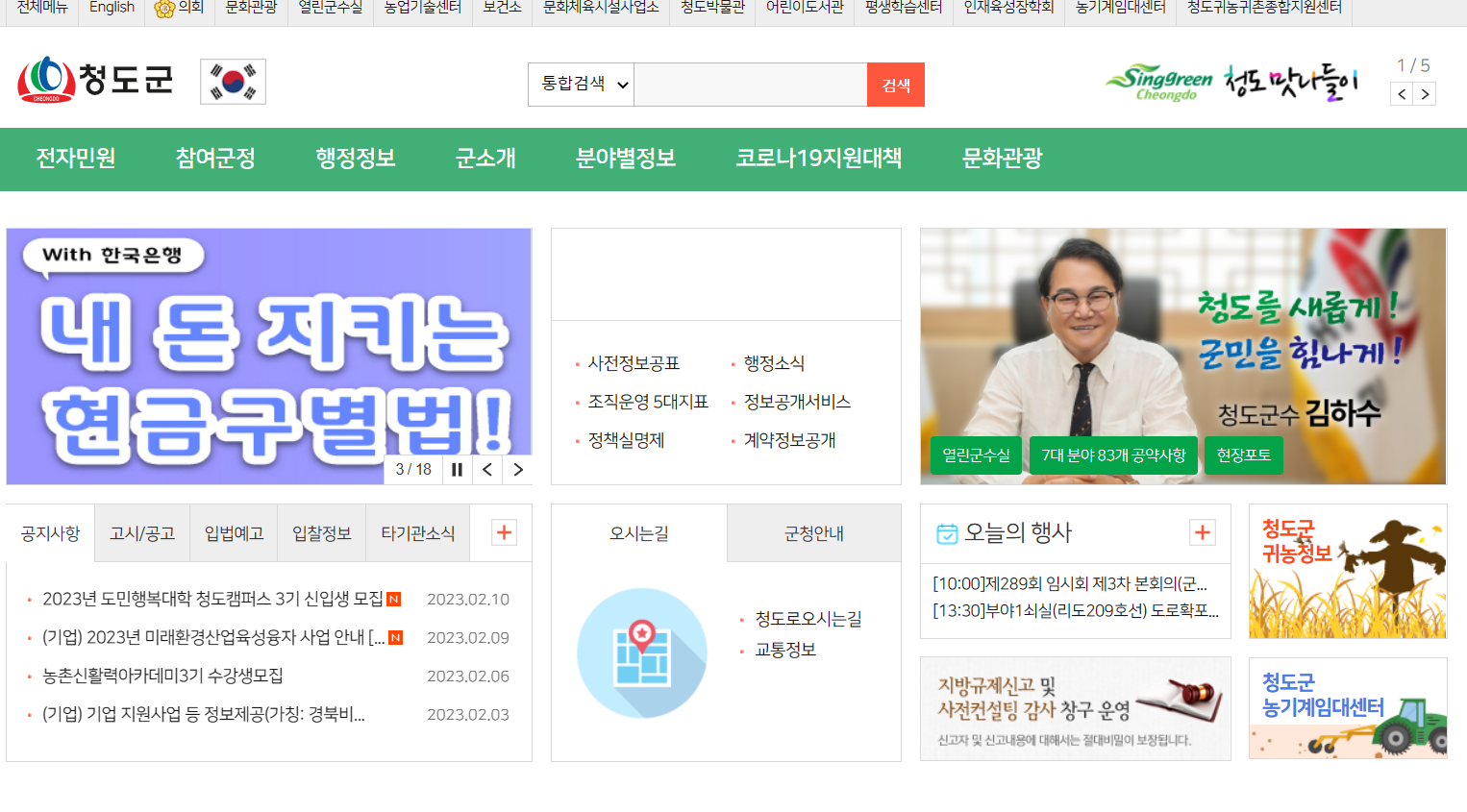Open the 통합검색 search category dropdown
Image resolution: width=1467 pixels, height=812 pixels.
581,85
